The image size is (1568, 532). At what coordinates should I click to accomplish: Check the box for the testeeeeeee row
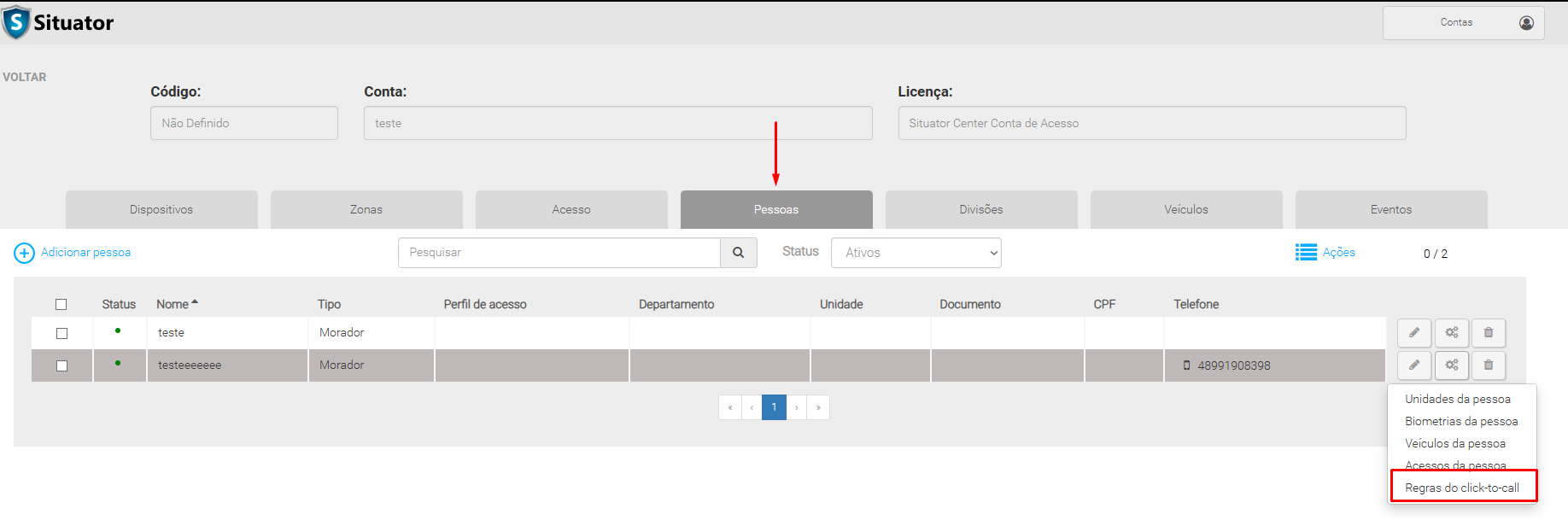61,366
